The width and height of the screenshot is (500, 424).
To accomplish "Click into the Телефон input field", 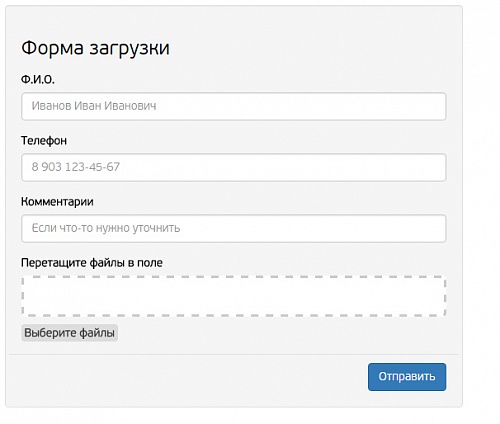I will click(x=234, y=167).
